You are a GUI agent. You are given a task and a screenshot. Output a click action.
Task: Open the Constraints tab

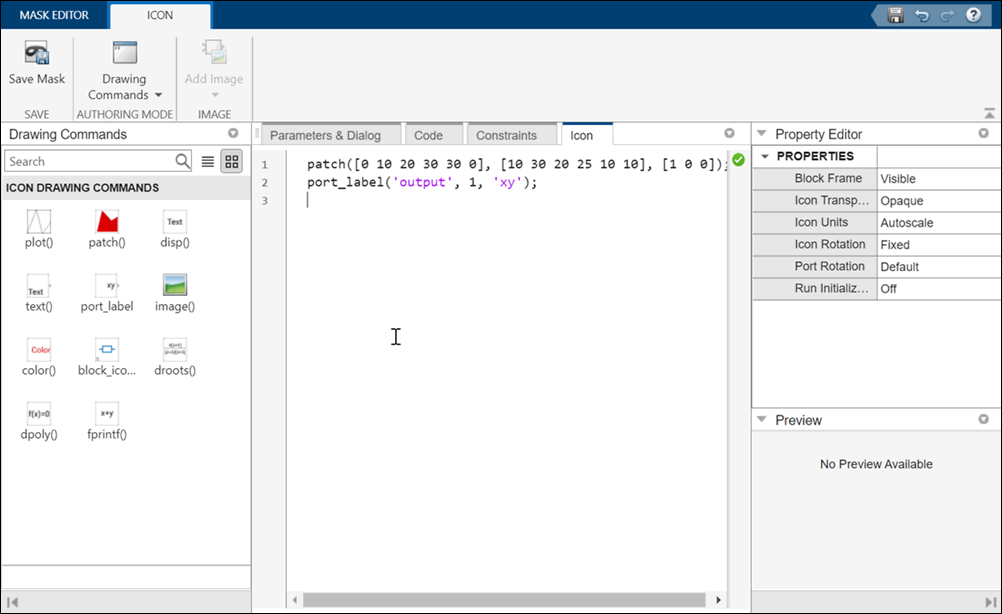[506, 135]
